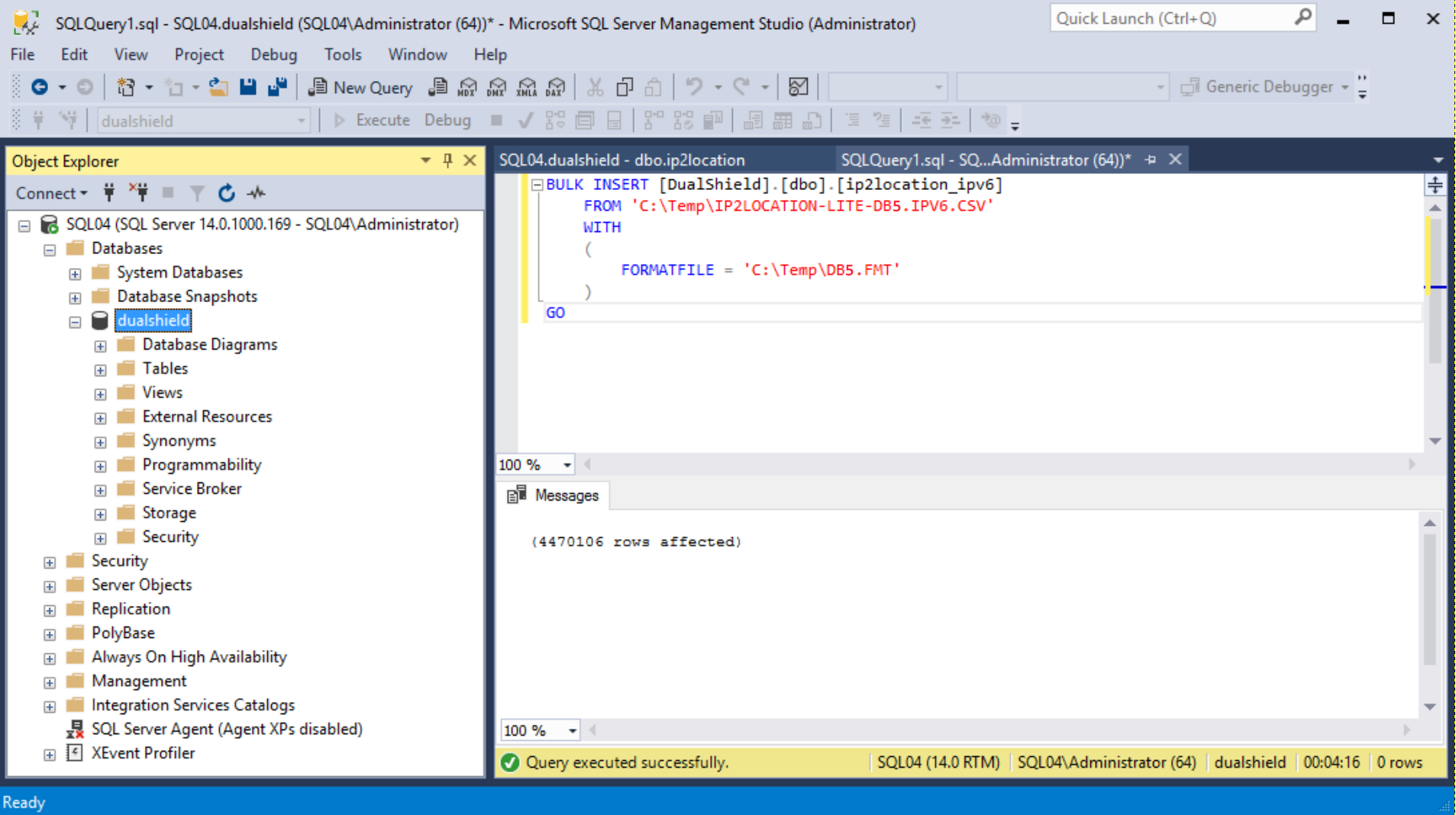Toggle the pin on SQLQuery1.sql tab

(x=1151, y=160)
